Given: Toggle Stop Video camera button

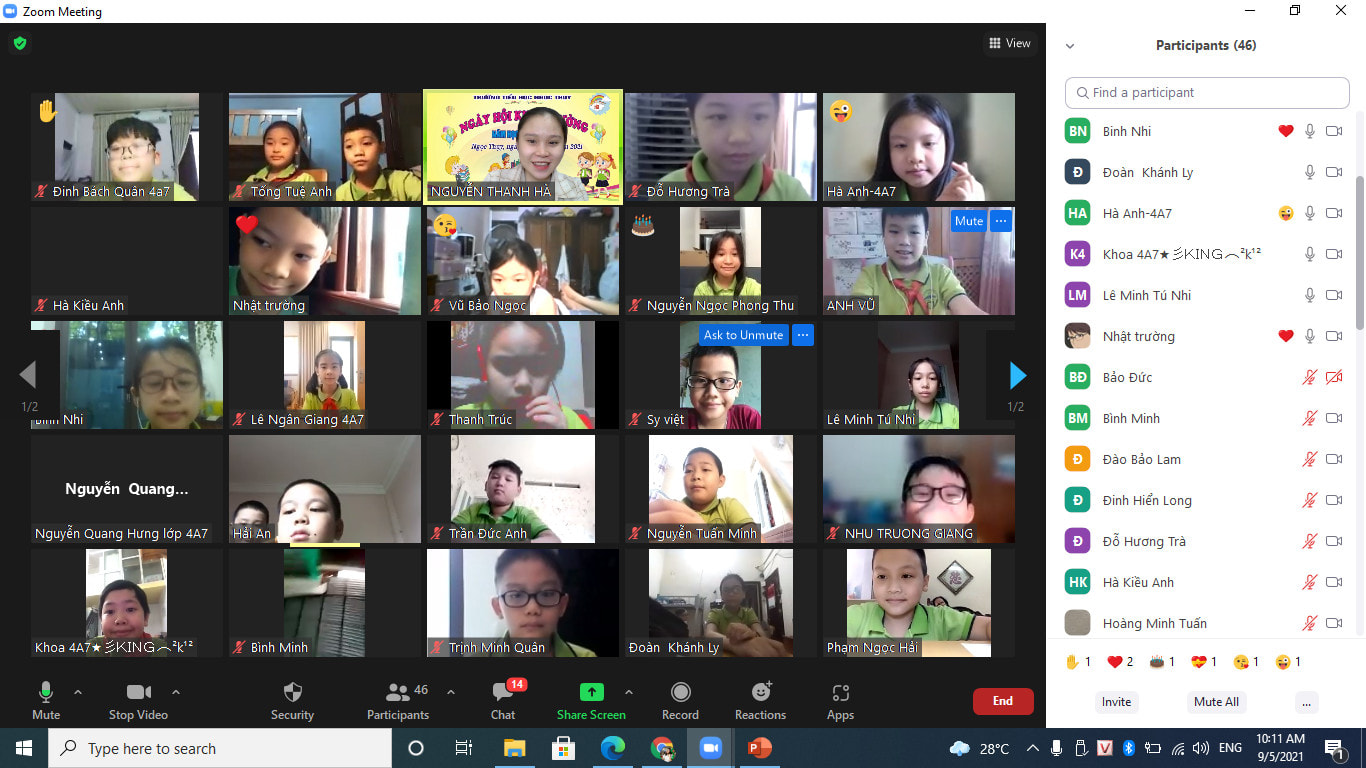Looking at the screenshot, I should tap(138, 692).
